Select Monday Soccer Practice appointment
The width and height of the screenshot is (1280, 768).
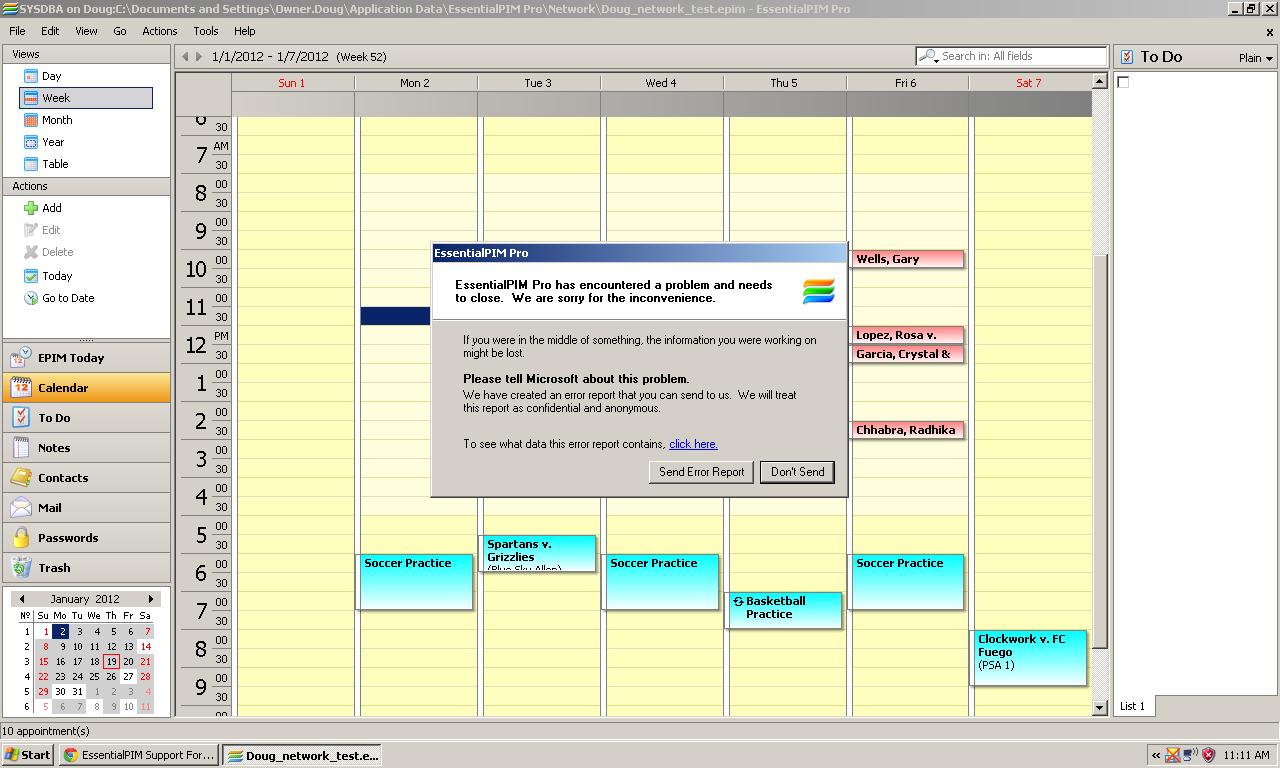pyautogui.click(x=415, y=582)
